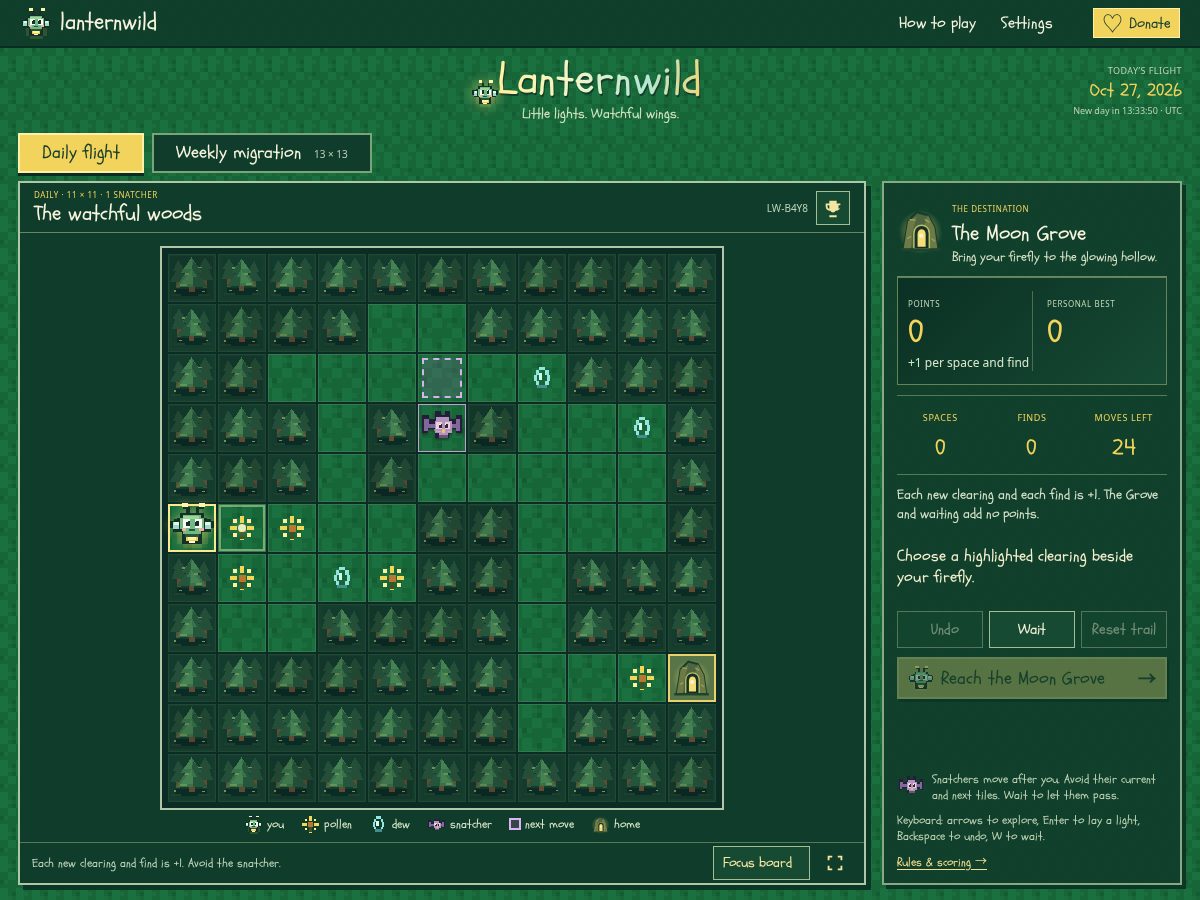Click the firefly character on the board
This screenshot has width=1200, height=900.
tap(192, 527)
